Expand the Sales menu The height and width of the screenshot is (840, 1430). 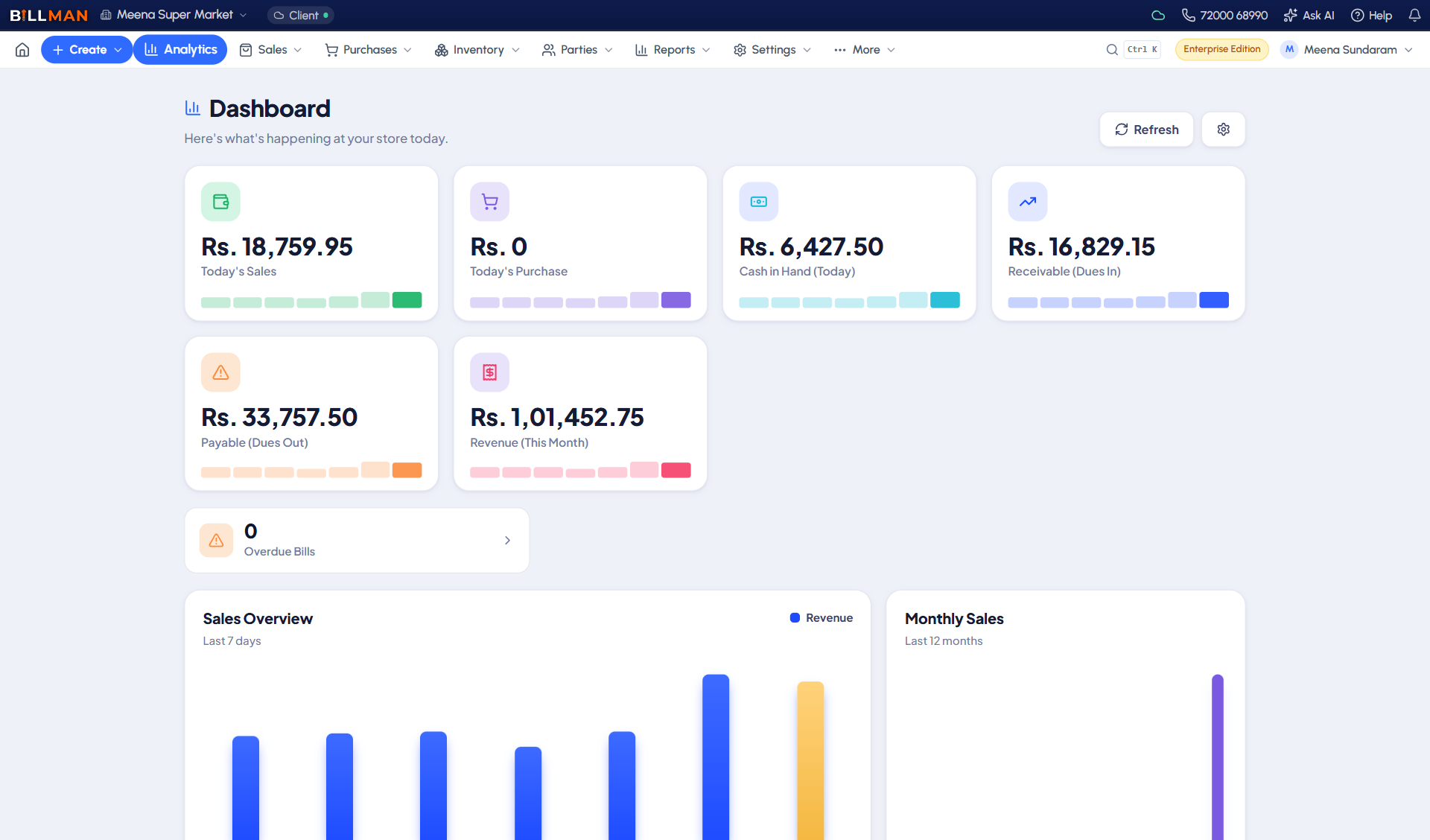[x=271, y=50]
